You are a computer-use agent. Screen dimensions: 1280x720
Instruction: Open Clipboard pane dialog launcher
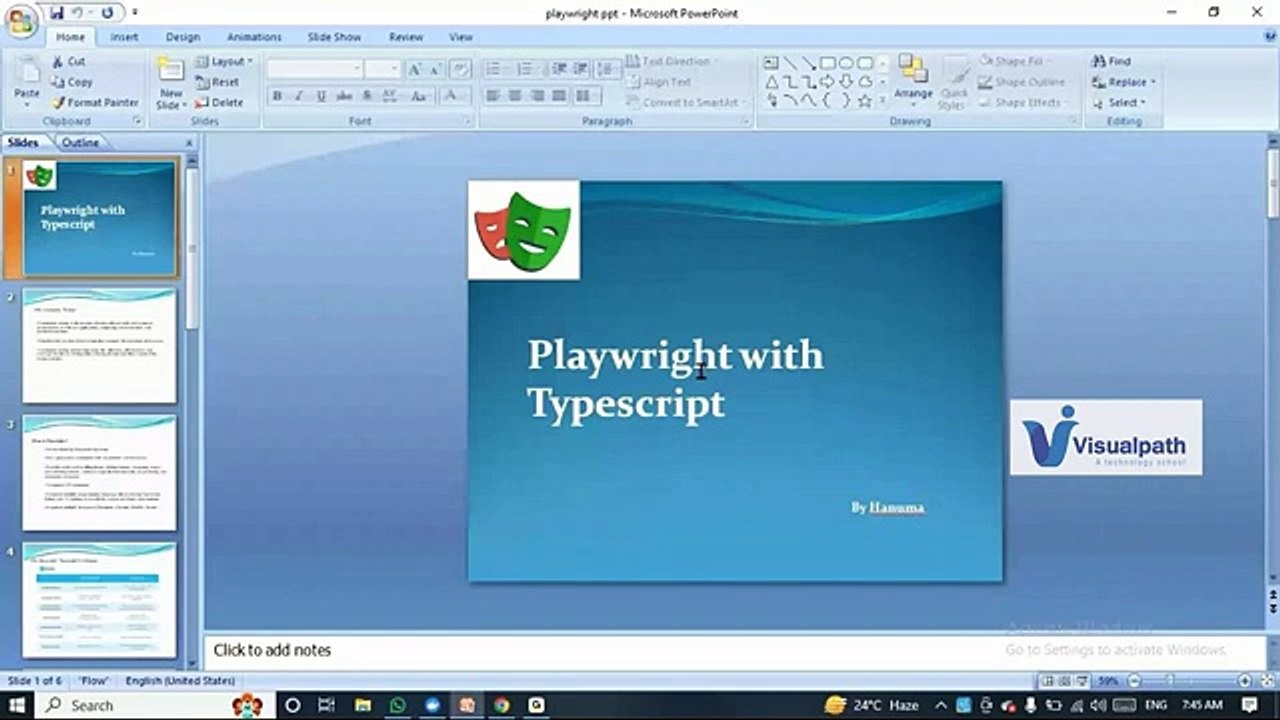137,121
